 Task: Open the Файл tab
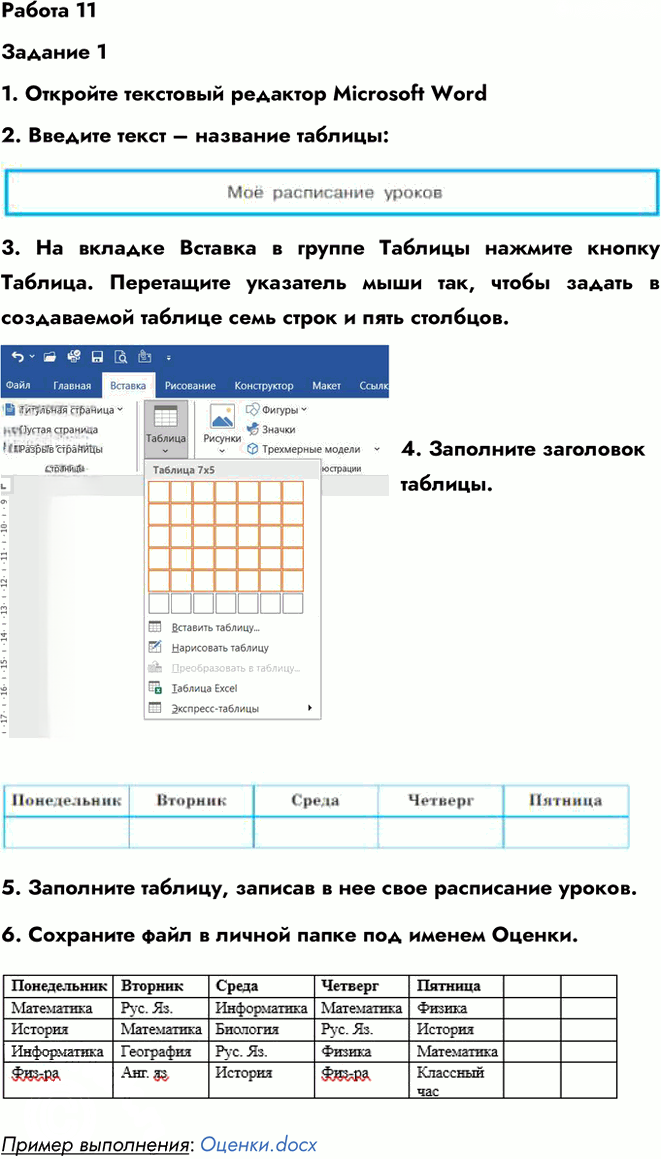click(18, 386)
